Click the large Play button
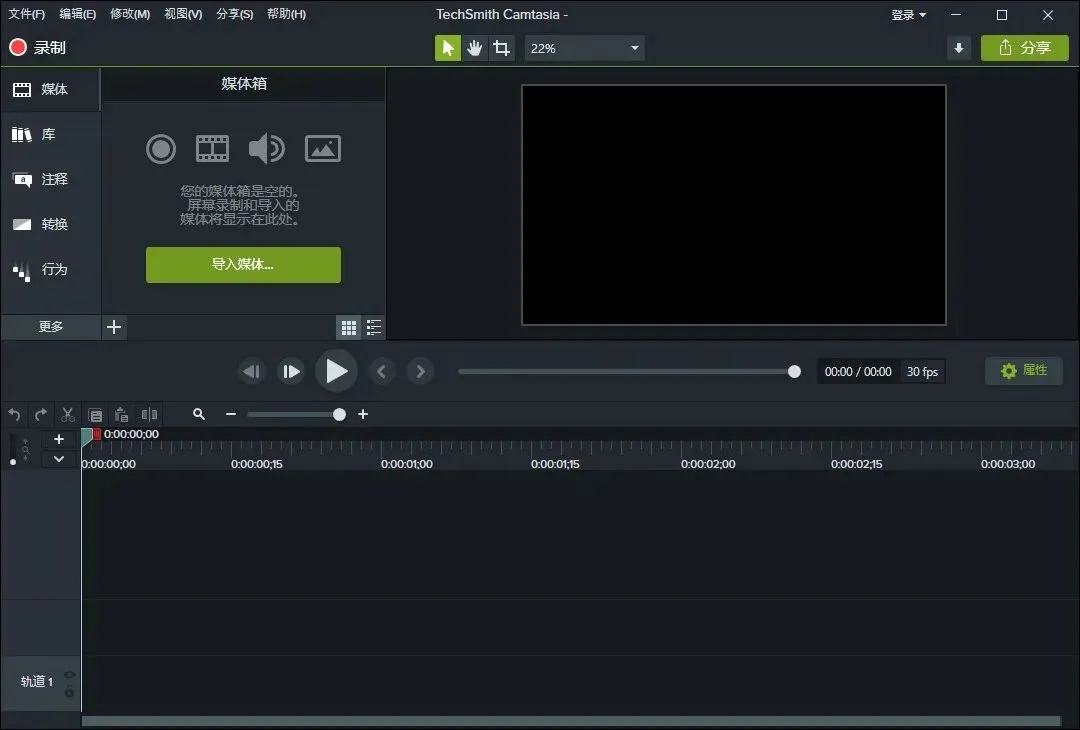The height and width of the screenshot is (730, 1080). [x=336, y=371]
